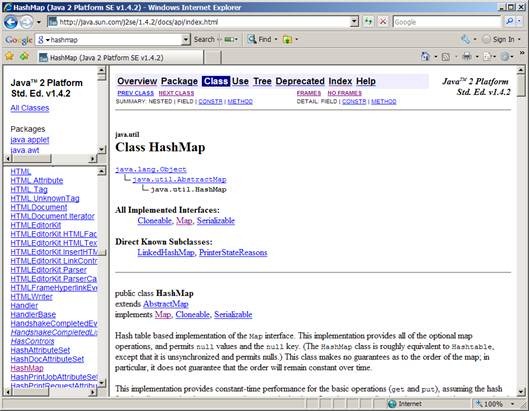Click the packages frame scroll-up arrow
This screenshot has width=529, height=411.
click(x=102, y=70)
